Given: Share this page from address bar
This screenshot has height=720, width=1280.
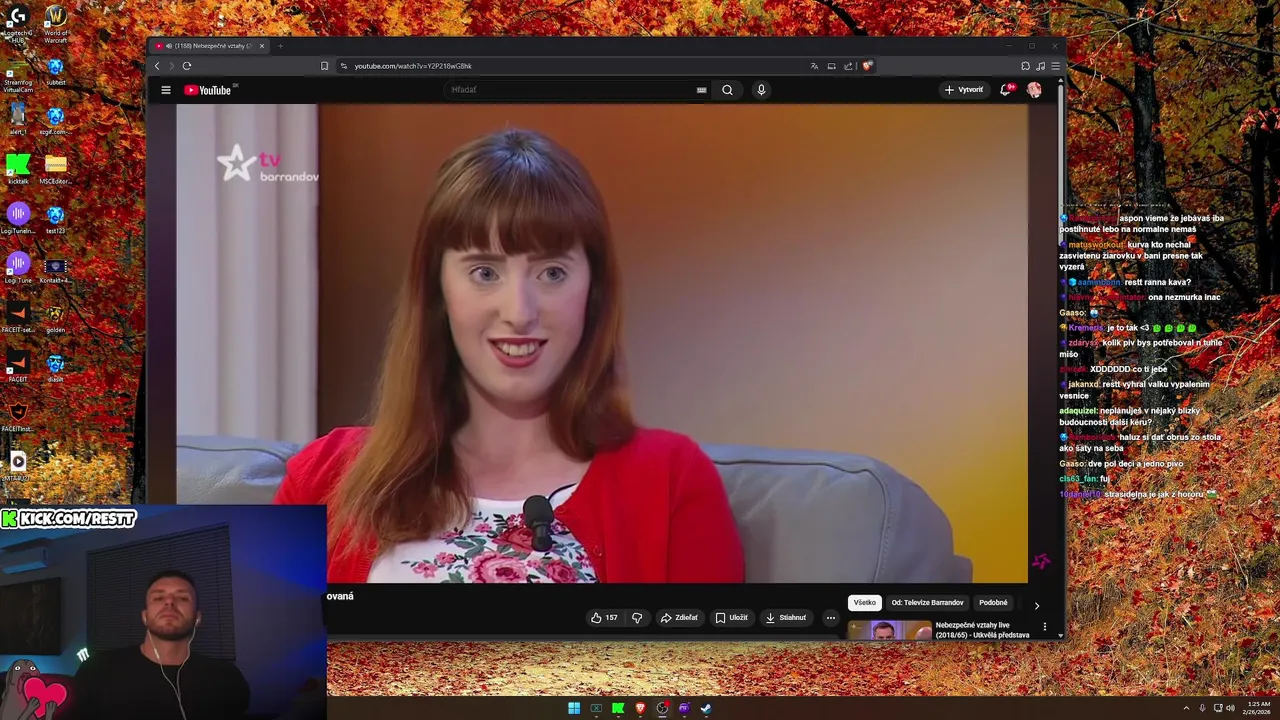Looking at the screenshot, I should click(848, 66).
